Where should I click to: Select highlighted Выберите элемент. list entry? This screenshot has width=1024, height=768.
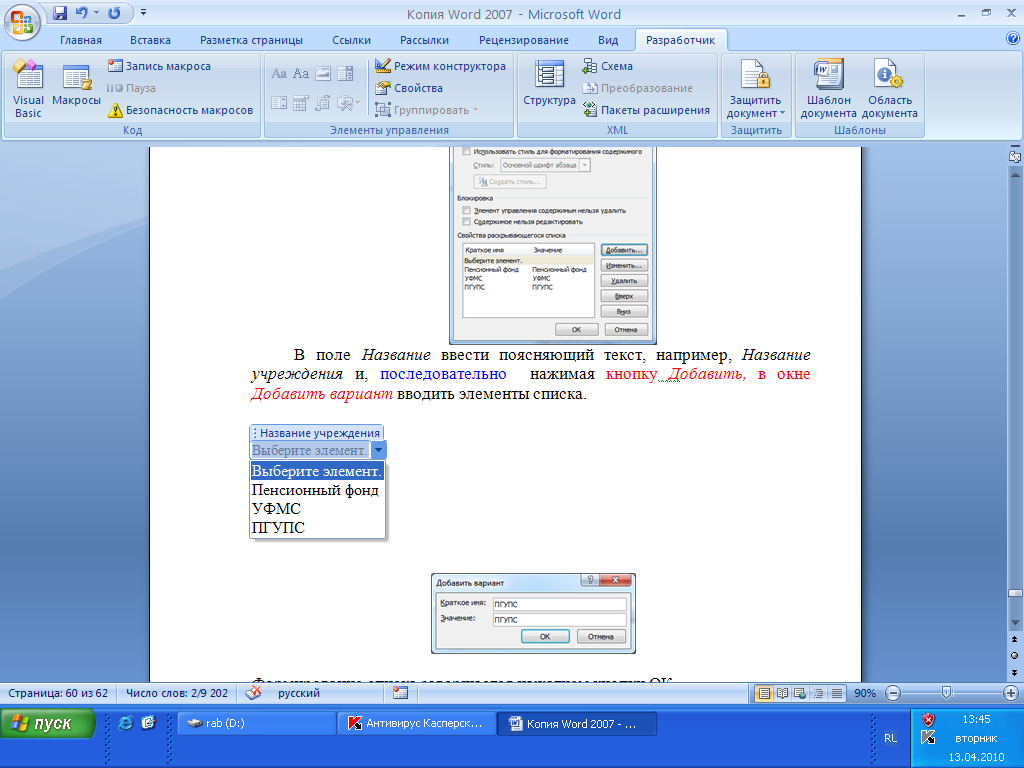tap(317, 471)
